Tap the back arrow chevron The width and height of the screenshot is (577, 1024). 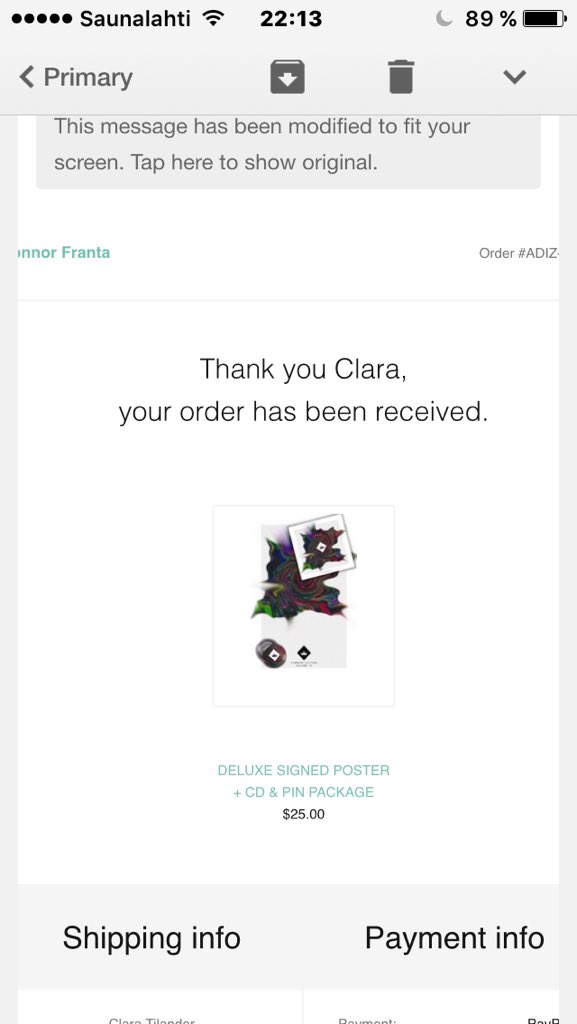click(x=26, y=77)
